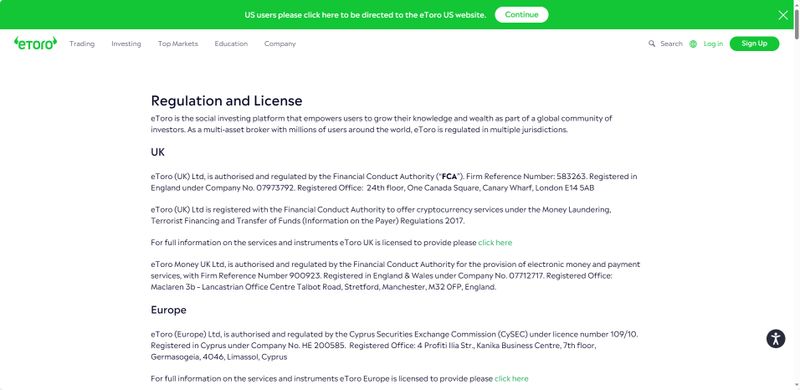
Task: Click 'Firm Reference Number 900923' text
Action: [260, 276]
